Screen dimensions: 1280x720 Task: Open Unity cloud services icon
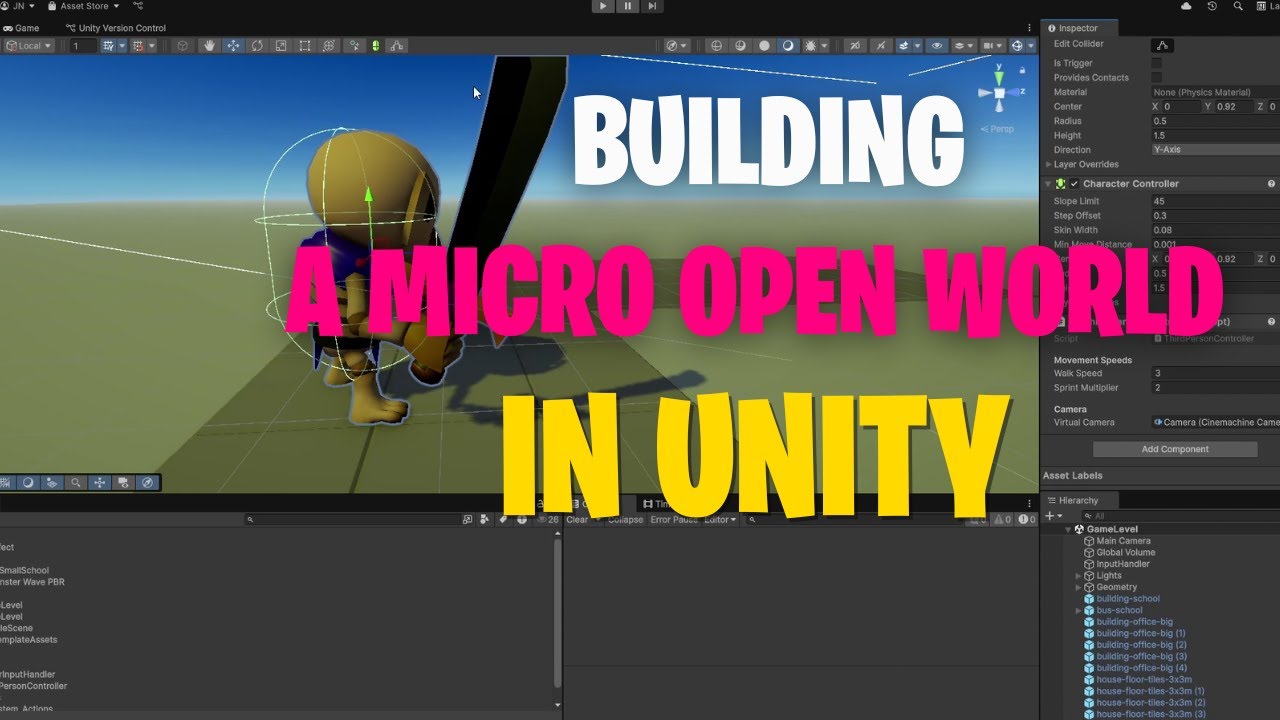(1186, 6)
